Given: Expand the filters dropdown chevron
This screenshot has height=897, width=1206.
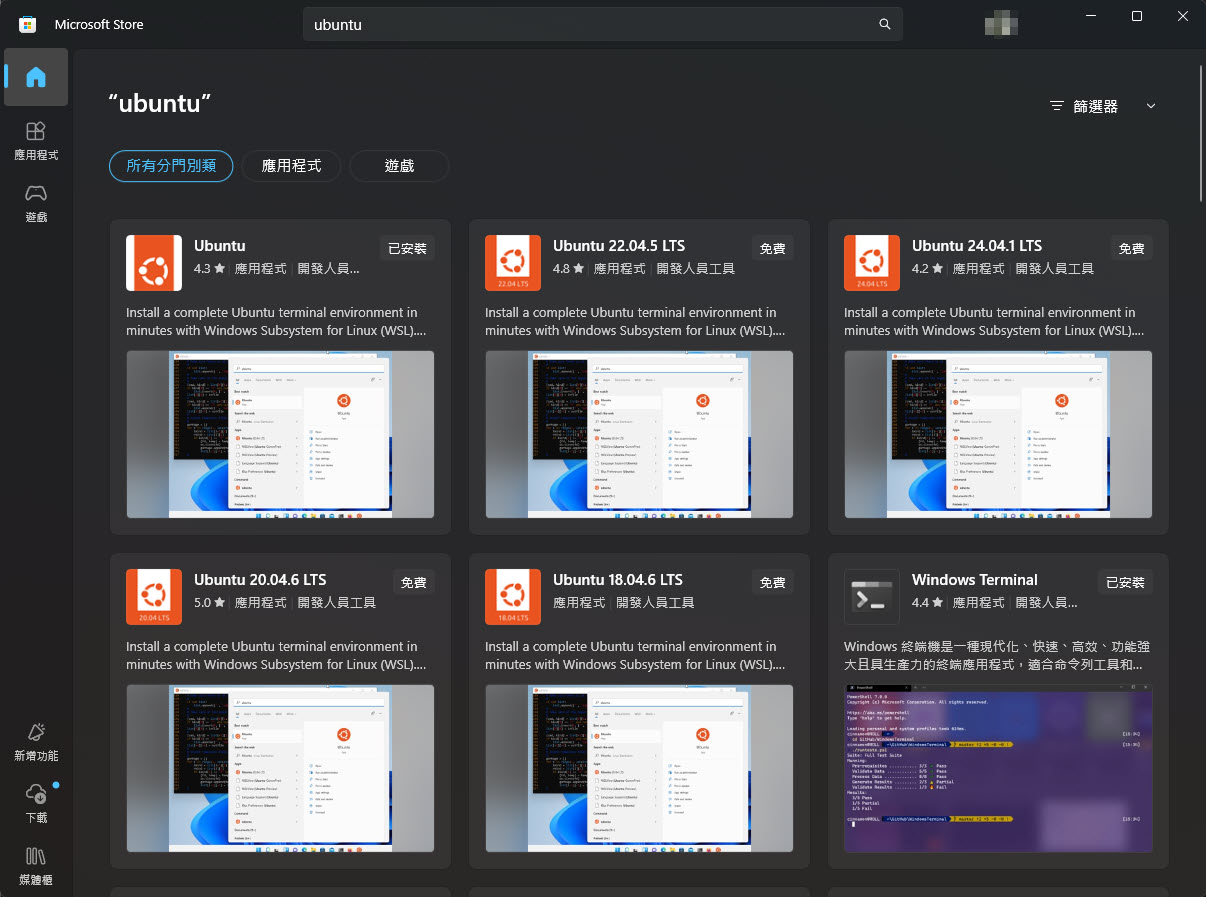Looking at the screenshot, I should (1150, 106).
